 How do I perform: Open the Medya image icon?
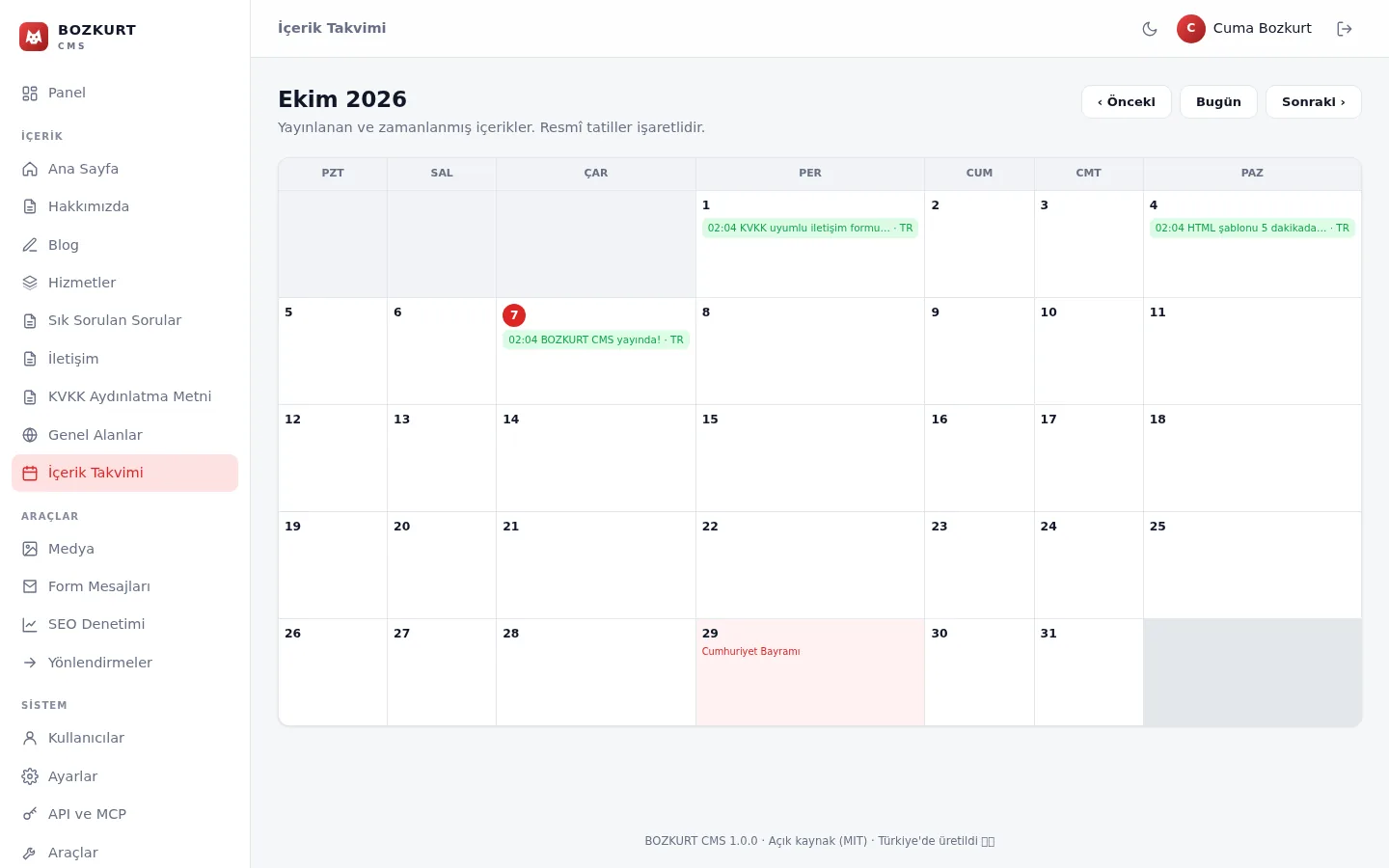[30, 549]
